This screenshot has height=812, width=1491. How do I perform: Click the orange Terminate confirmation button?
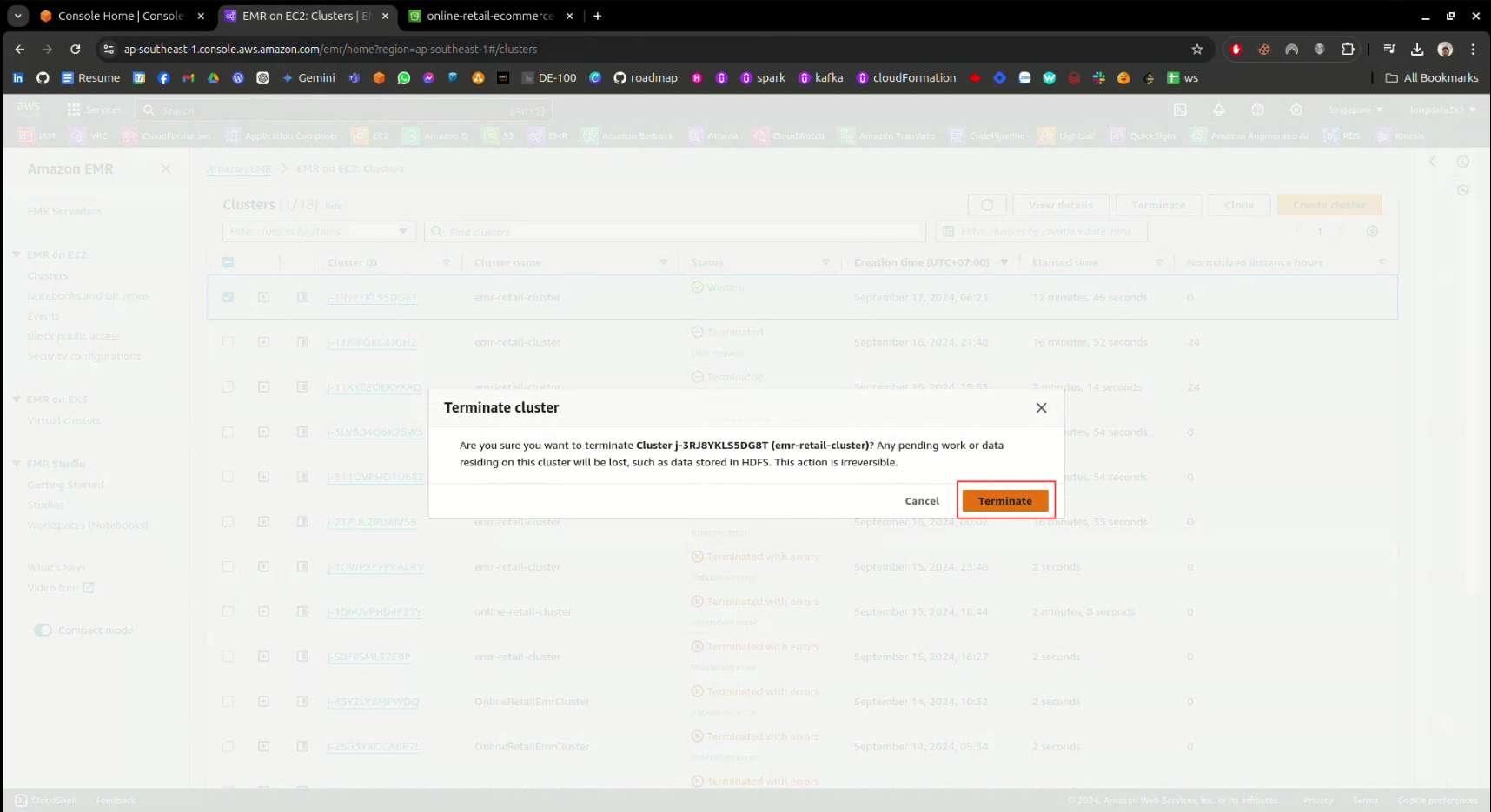pyautogui.click(x=1004, y=501)
